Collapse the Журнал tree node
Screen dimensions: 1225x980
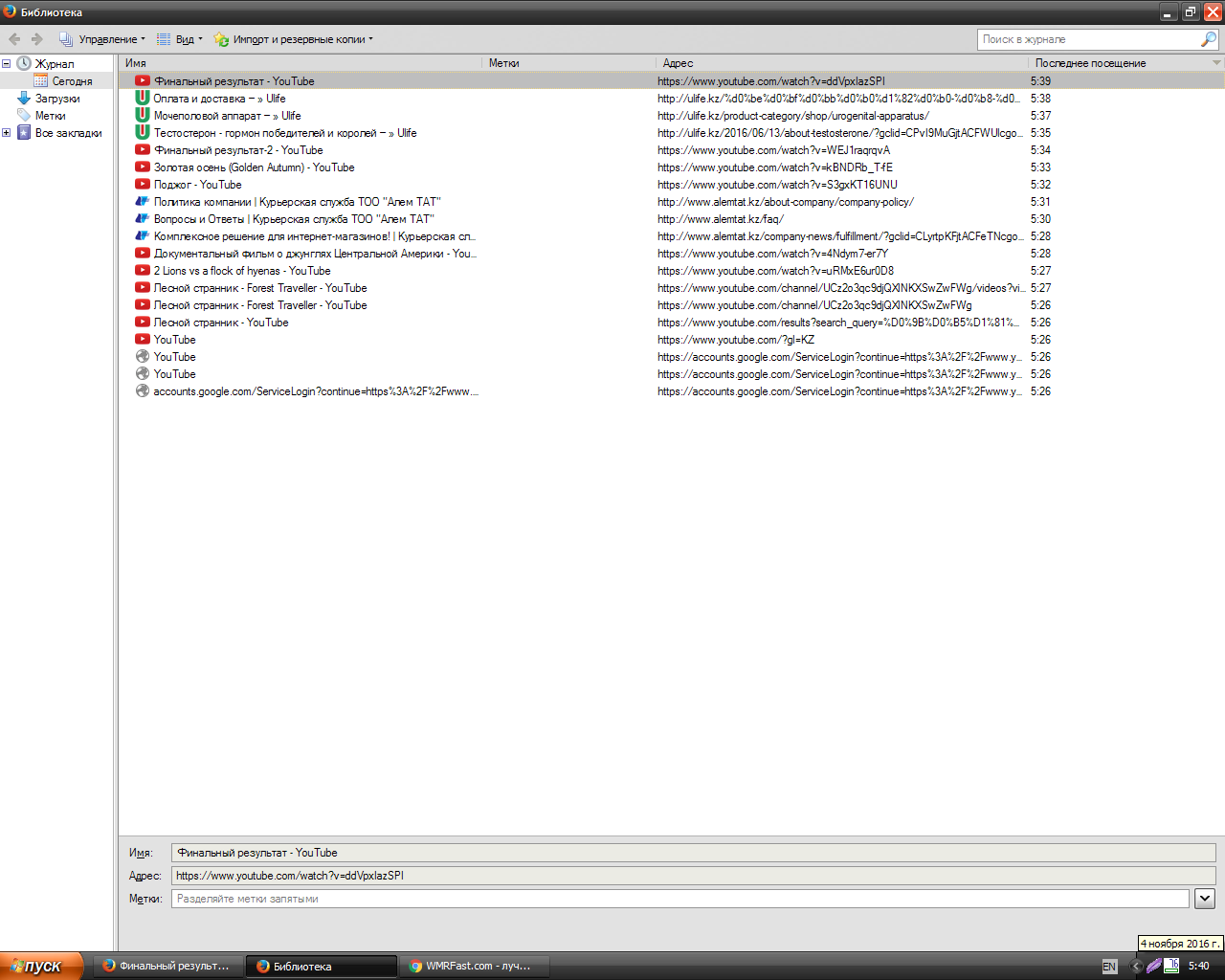click(6, 64)
